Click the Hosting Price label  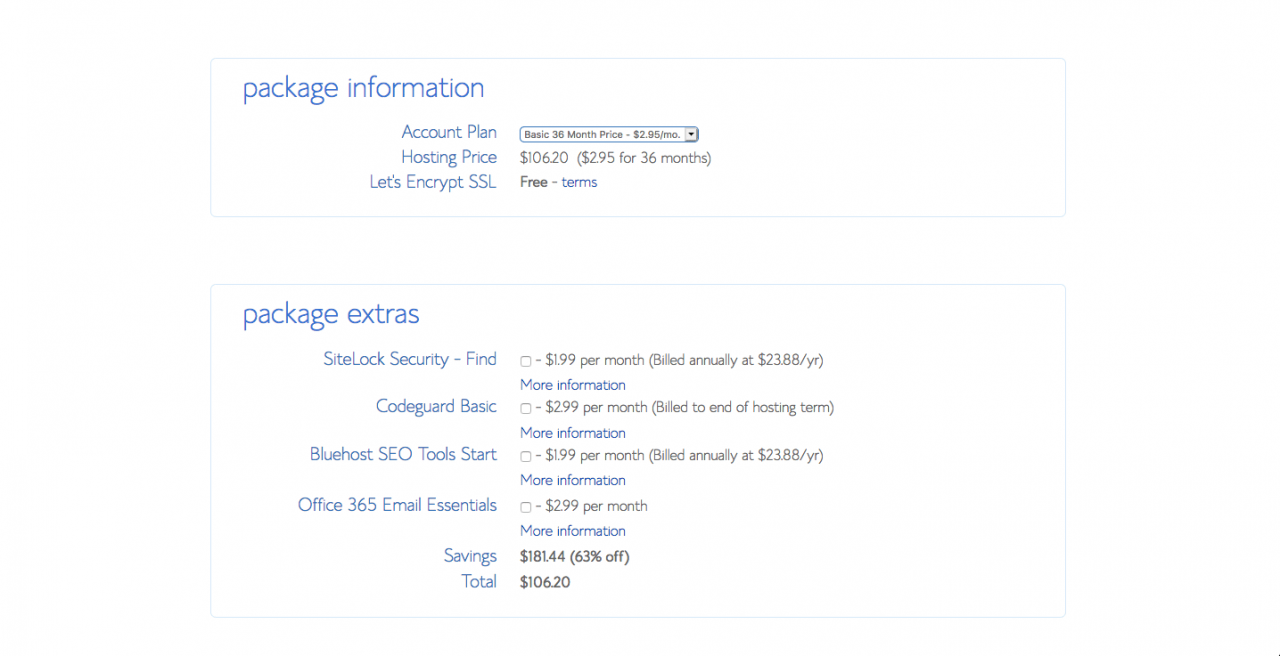coord(448,157)
